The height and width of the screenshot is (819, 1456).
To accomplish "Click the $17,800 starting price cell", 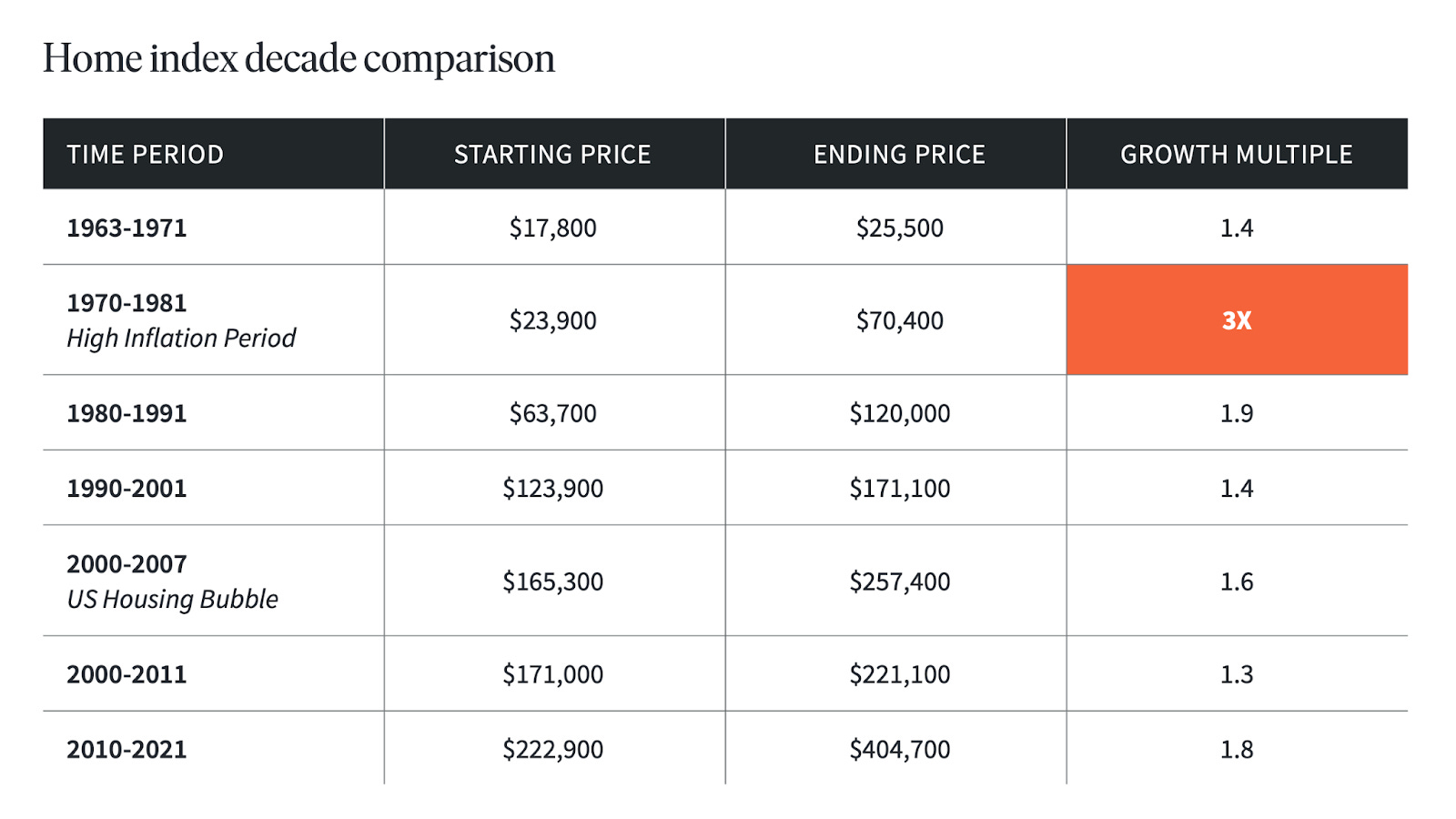I will [552, 228].
